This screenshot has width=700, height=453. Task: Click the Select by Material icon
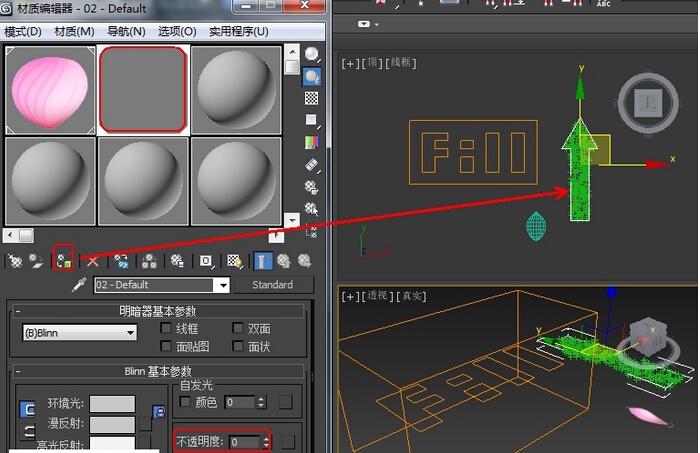(311, 208)
